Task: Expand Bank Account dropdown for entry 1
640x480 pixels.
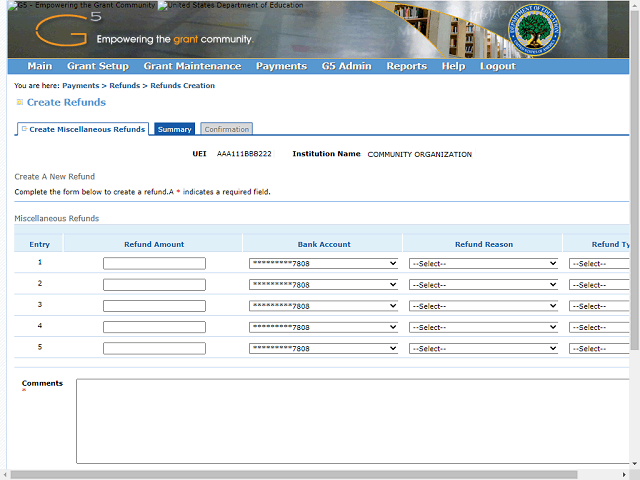Action: point(324,264)
